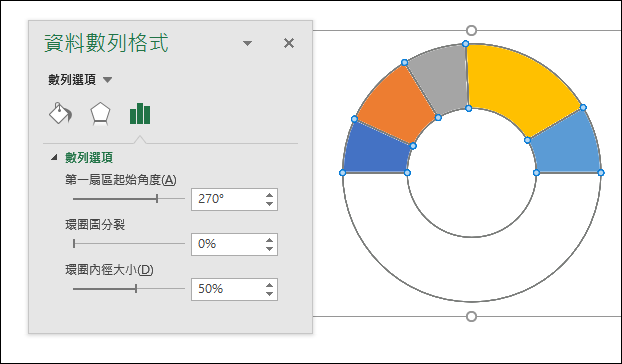The height and width of the screenshot is (364, 622).
Task: Open the Effects pentagon tab
Action: pos(100,114)
